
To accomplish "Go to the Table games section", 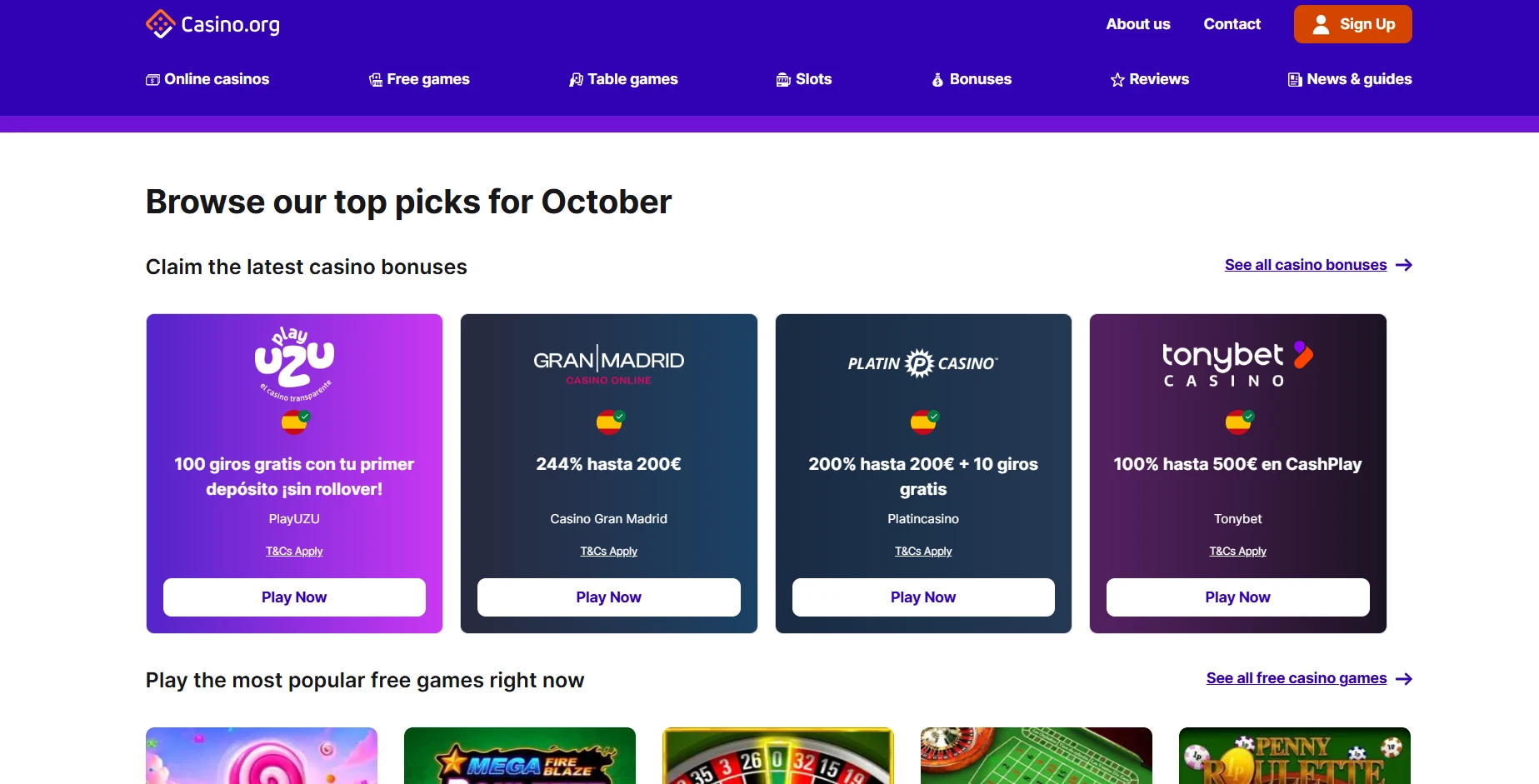I will point(623,79).
